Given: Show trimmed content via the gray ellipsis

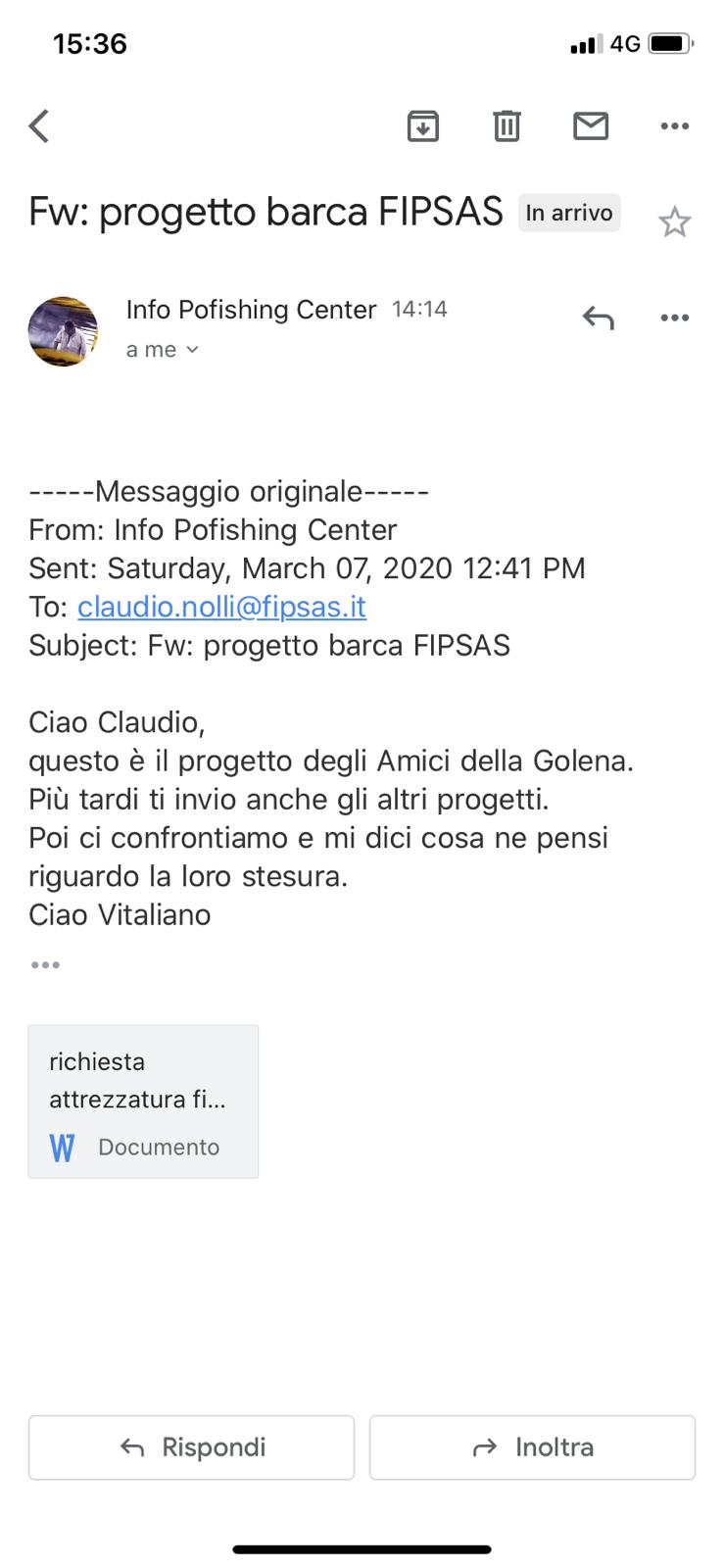Looking at the screenshot, I should click(45, 965).
